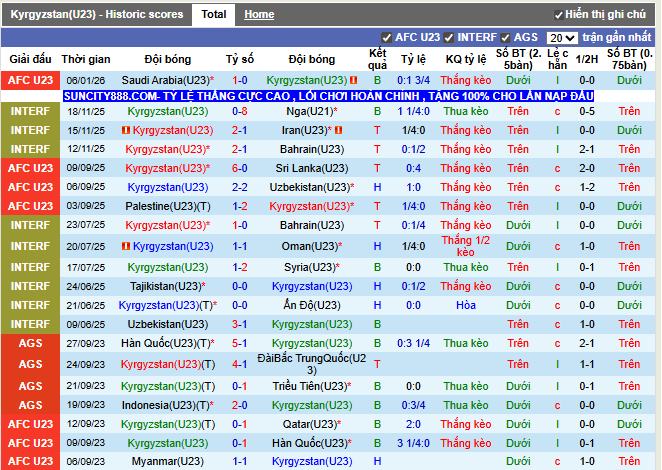Screen dimensions: 662x470
Task: Open Saudi Arabia(U23) team link
Action: click(x=168, y=80)
